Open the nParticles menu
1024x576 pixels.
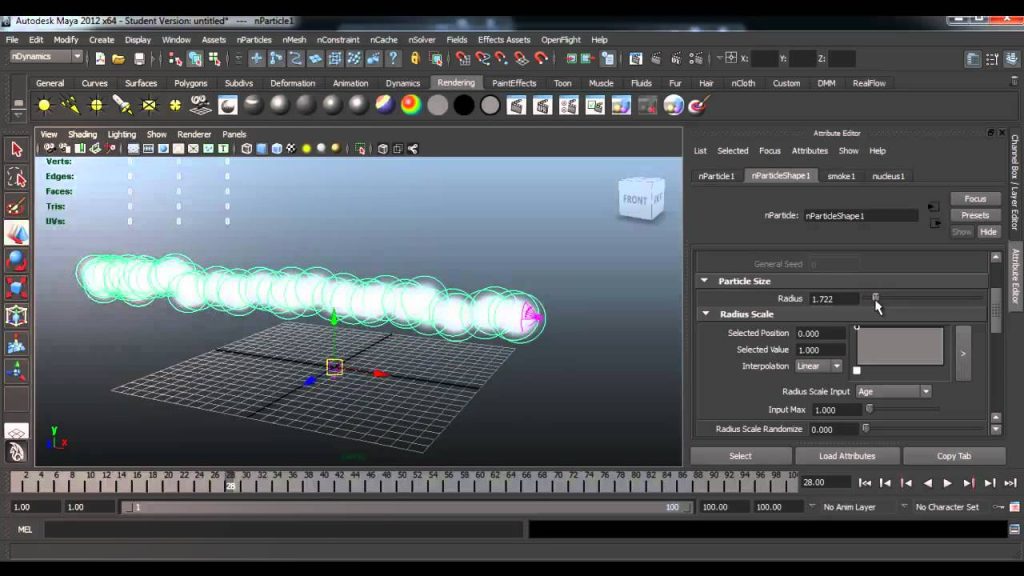tap(254, 40)
